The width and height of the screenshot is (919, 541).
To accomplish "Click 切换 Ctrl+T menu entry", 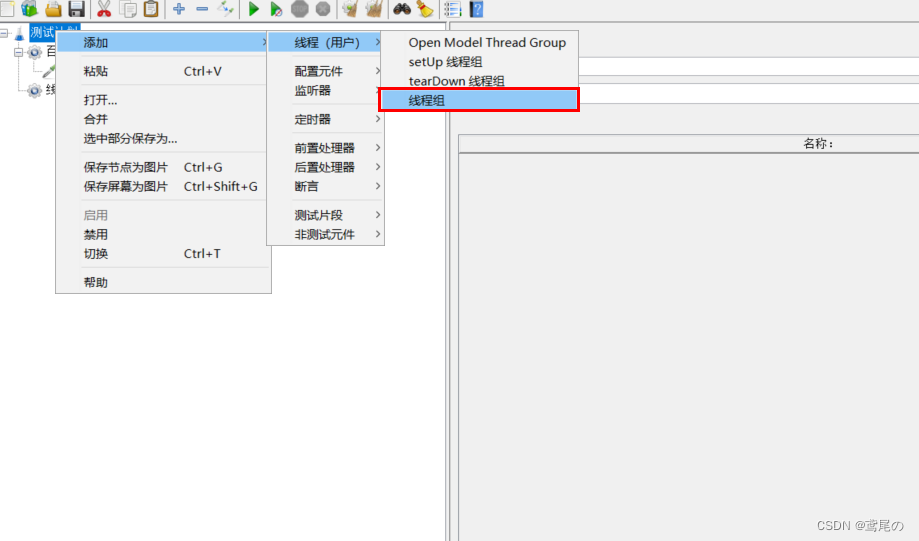I will point(163,254).
